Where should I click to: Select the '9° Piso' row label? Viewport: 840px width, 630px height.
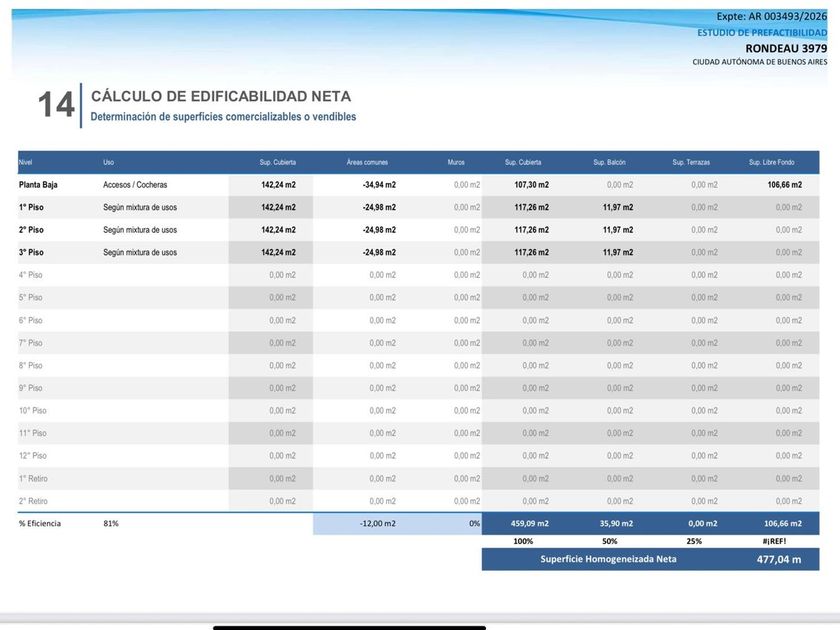click(x=31, y=388)
